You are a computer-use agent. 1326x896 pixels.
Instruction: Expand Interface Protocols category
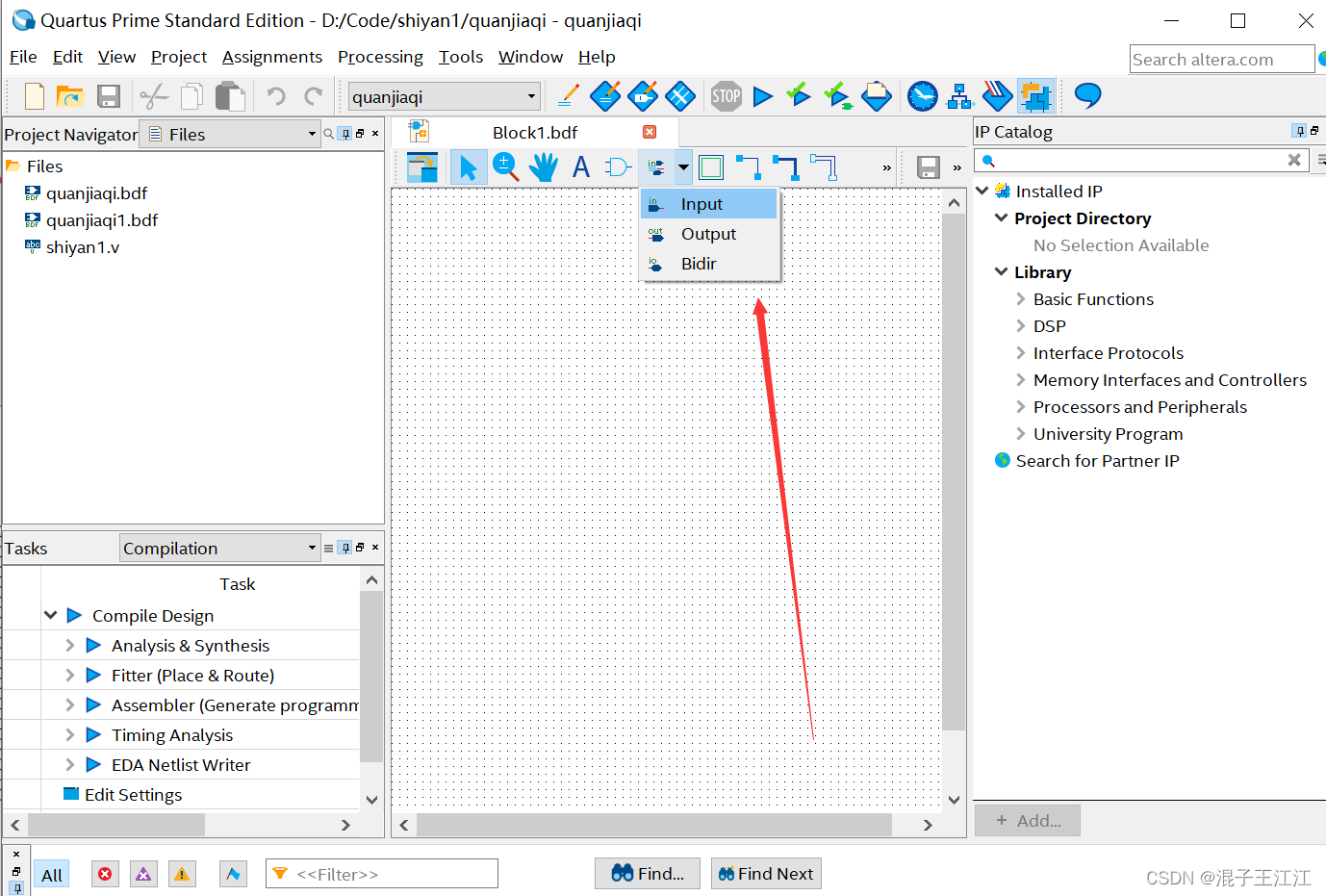[1021, 352]
